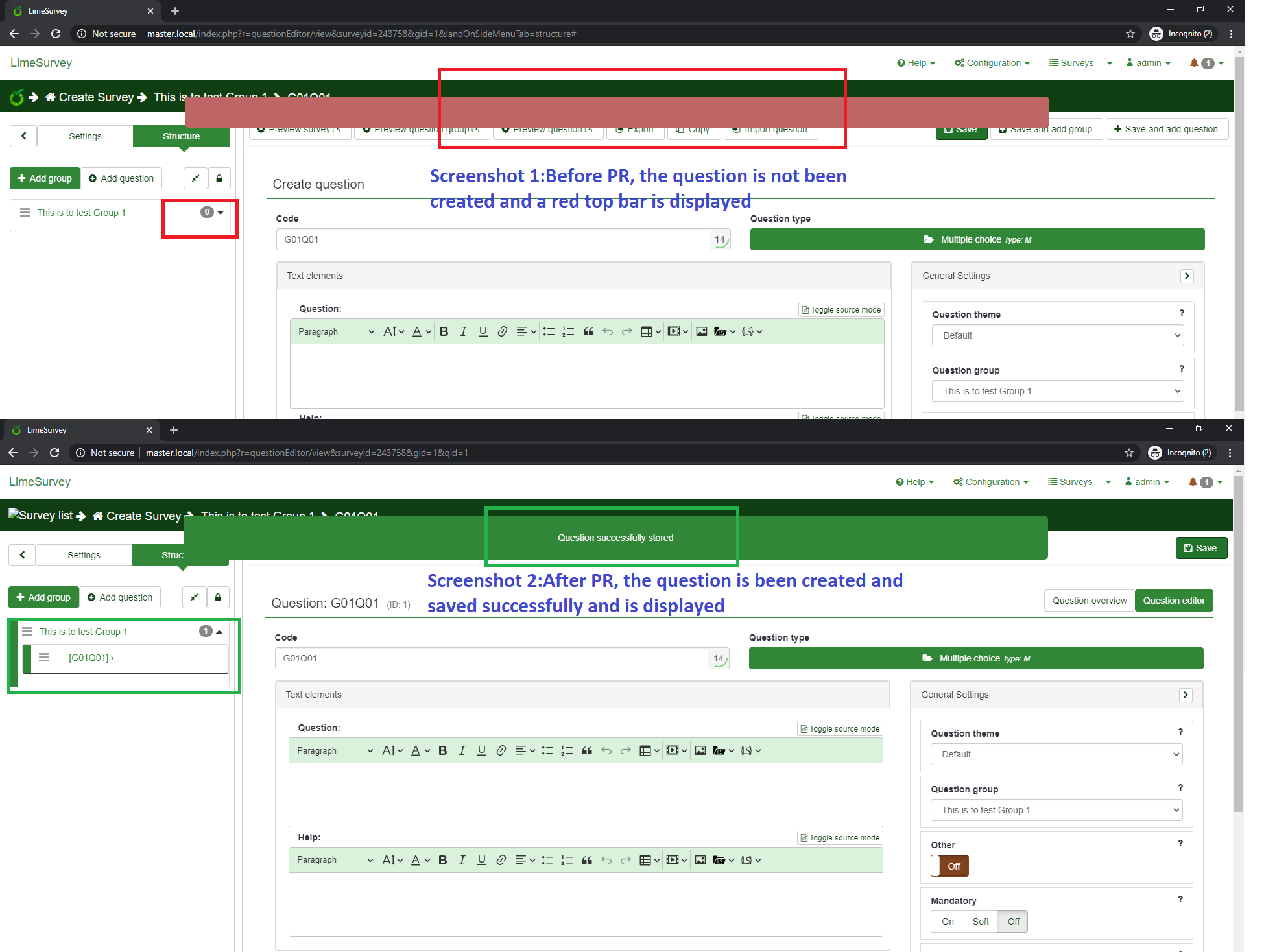The image size is (1288, 952).
Task: Click the block quote icon in Help toolbar
Action: click(x=587, y=860)
